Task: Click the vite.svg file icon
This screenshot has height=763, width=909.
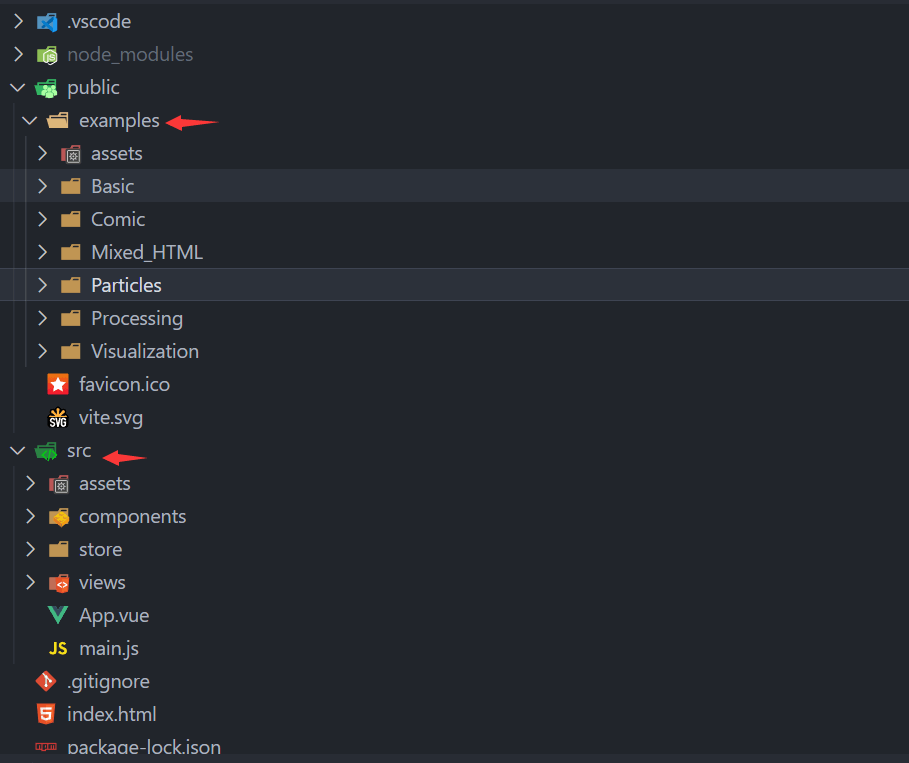Action: (58, 417)
